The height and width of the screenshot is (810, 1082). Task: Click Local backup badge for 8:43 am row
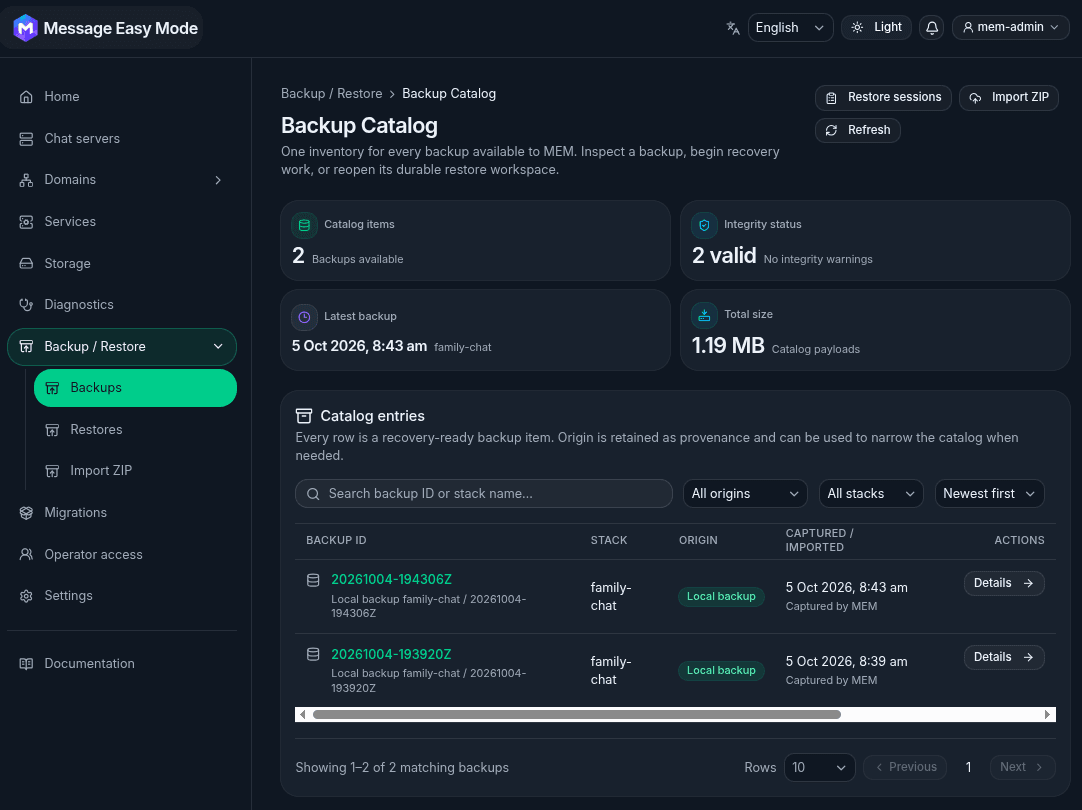[721, 597]
